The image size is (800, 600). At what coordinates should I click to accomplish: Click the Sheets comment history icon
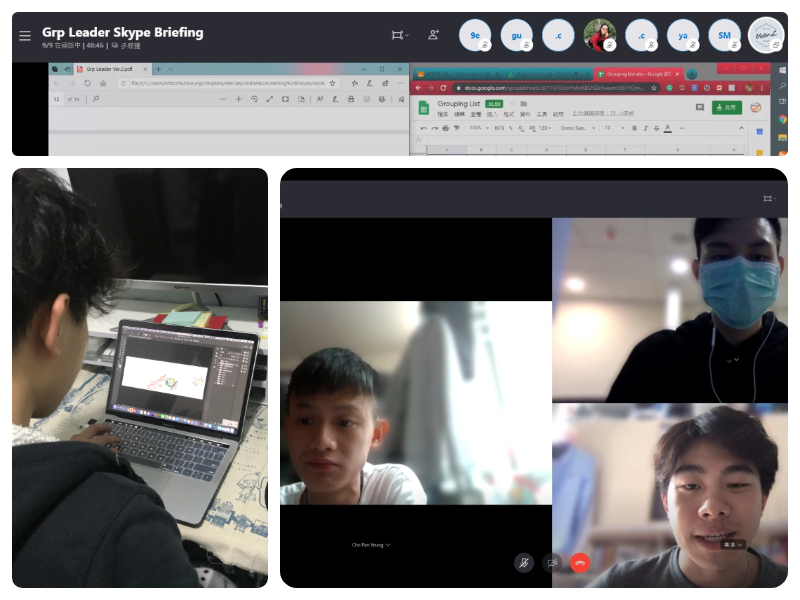click(699, 107)
